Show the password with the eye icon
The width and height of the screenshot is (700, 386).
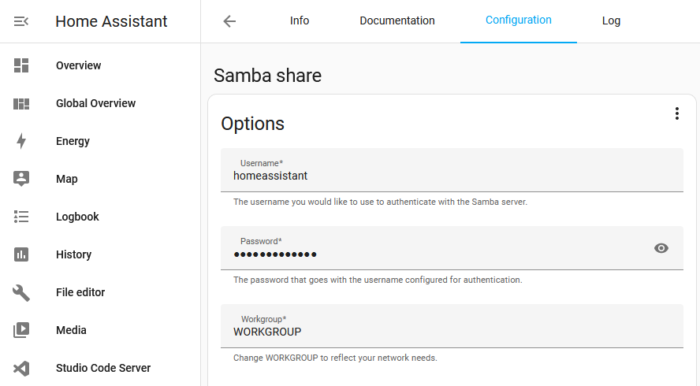click(661, 248)
